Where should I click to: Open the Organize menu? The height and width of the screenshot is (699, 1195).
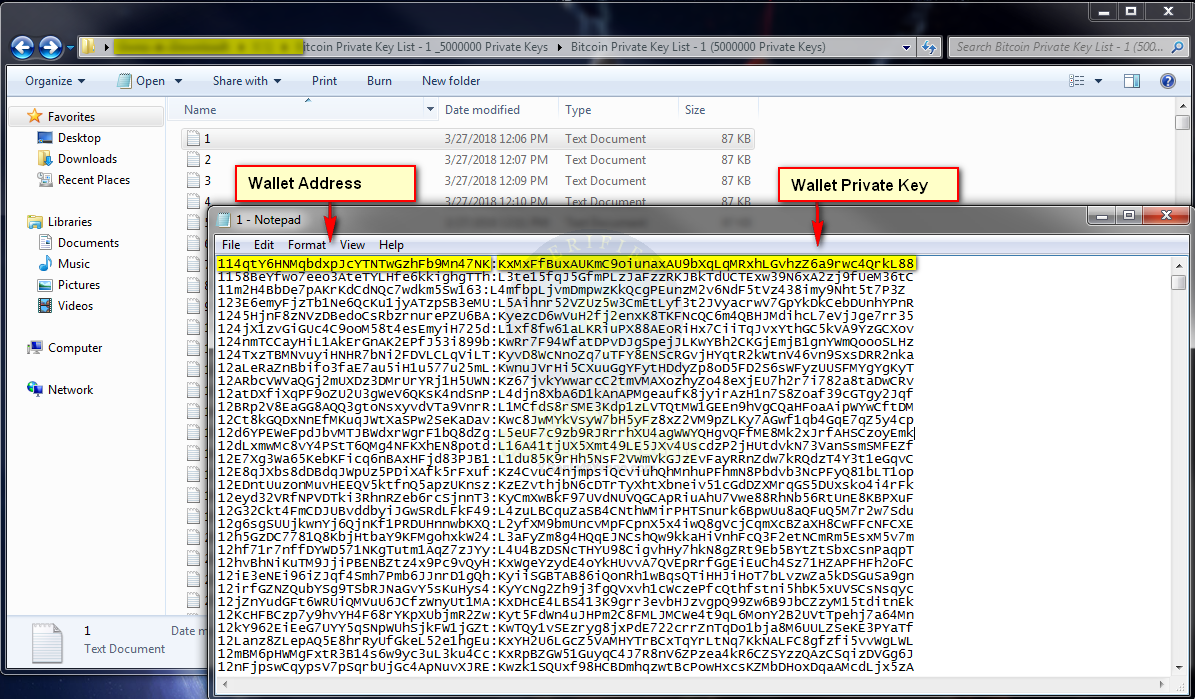pos(55,81)
